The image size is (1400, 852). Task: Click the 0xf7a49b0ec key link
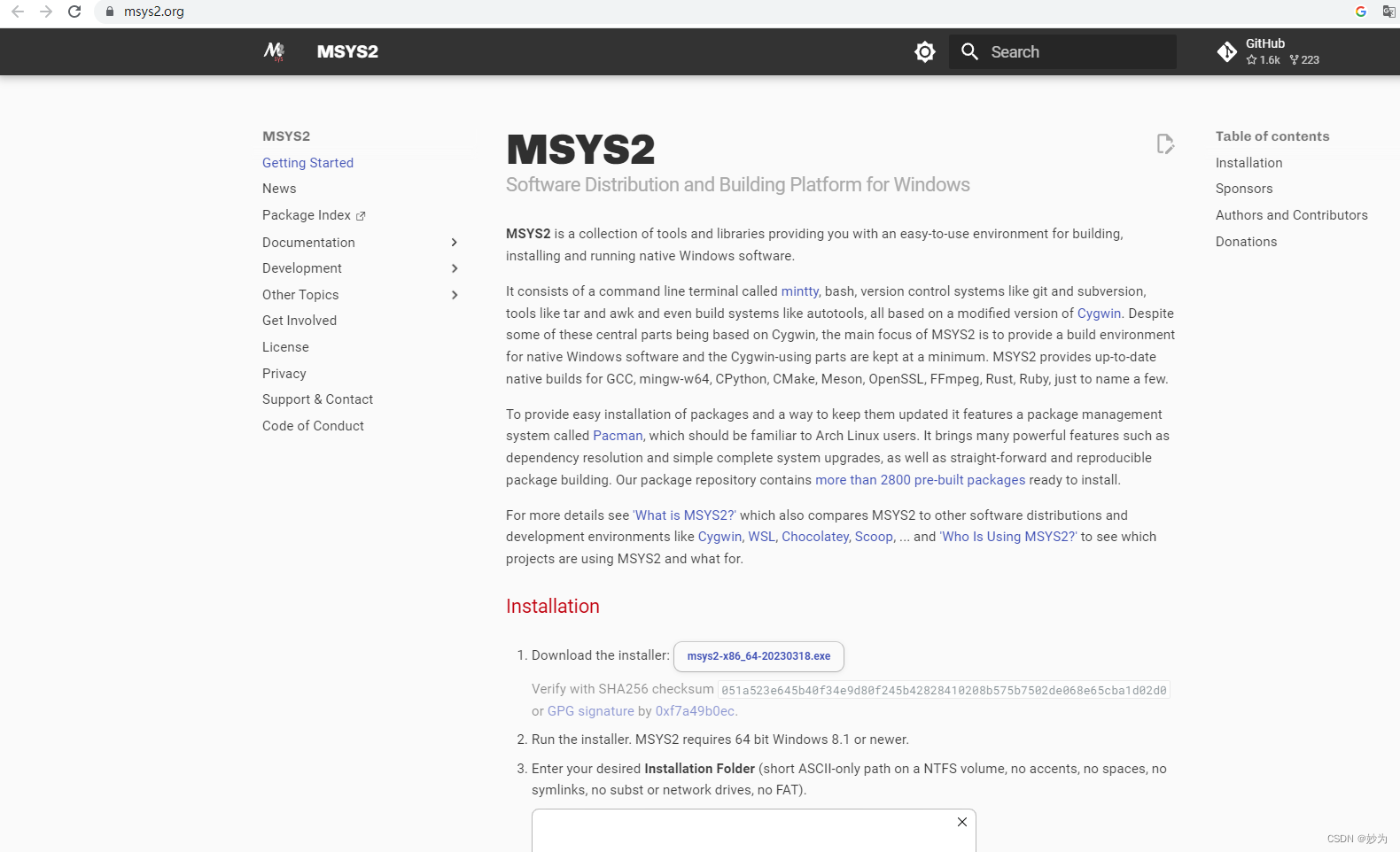[x=695, y=711]
